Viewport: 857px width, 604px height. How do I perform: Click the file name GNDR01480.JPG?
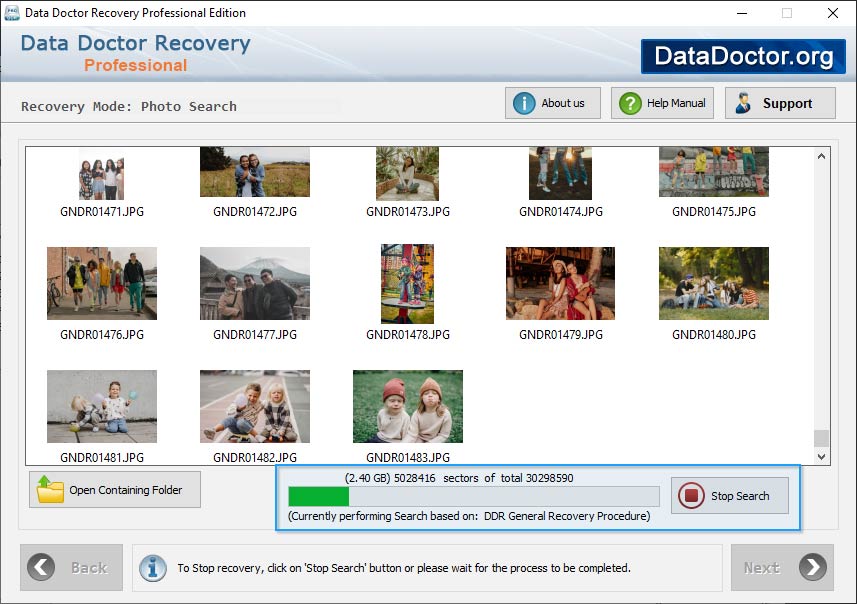coord(714,335)
